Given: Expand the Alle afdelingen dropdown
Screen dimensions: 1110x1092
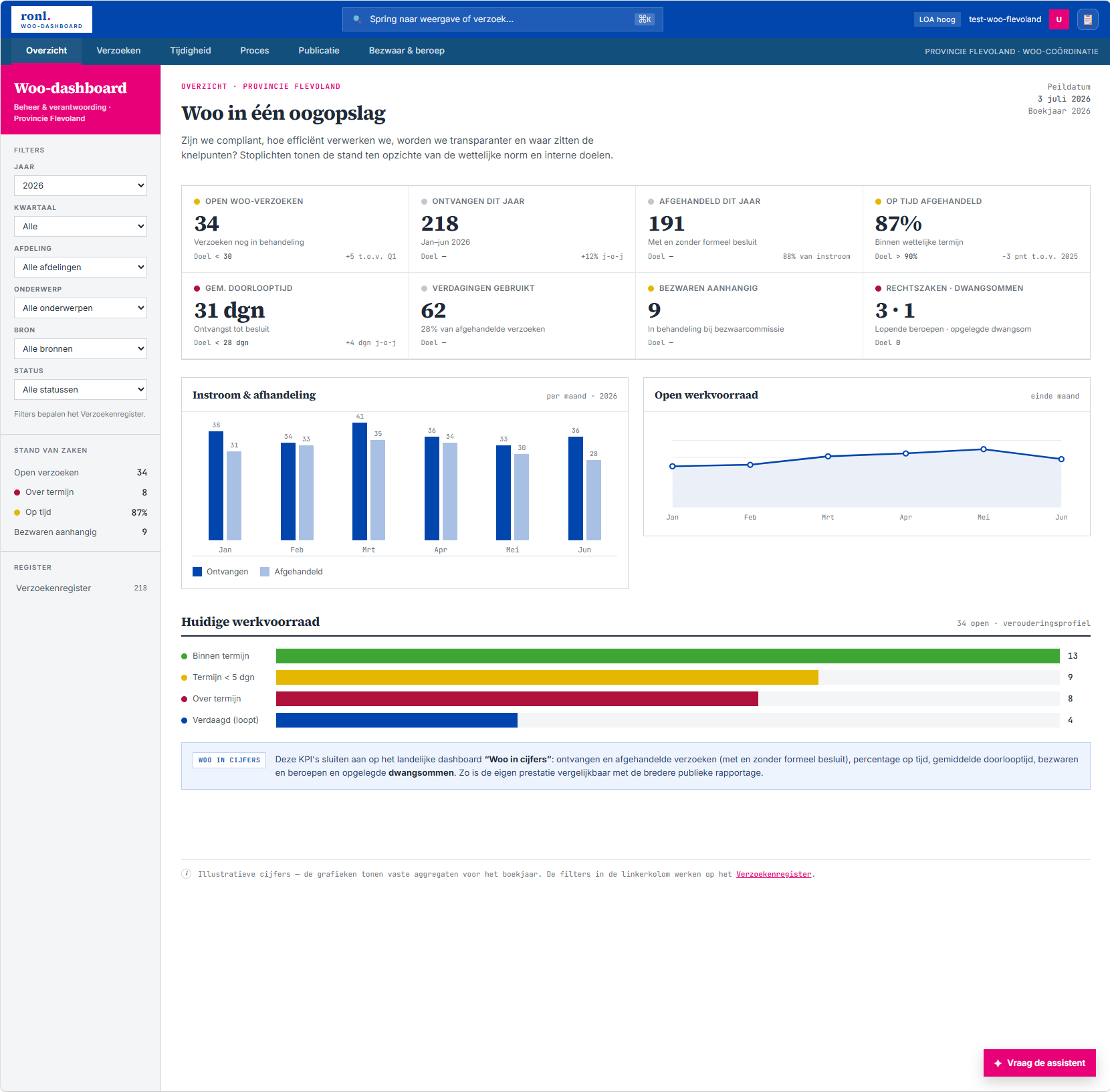Looking at the screenshot, I should 80,267.
